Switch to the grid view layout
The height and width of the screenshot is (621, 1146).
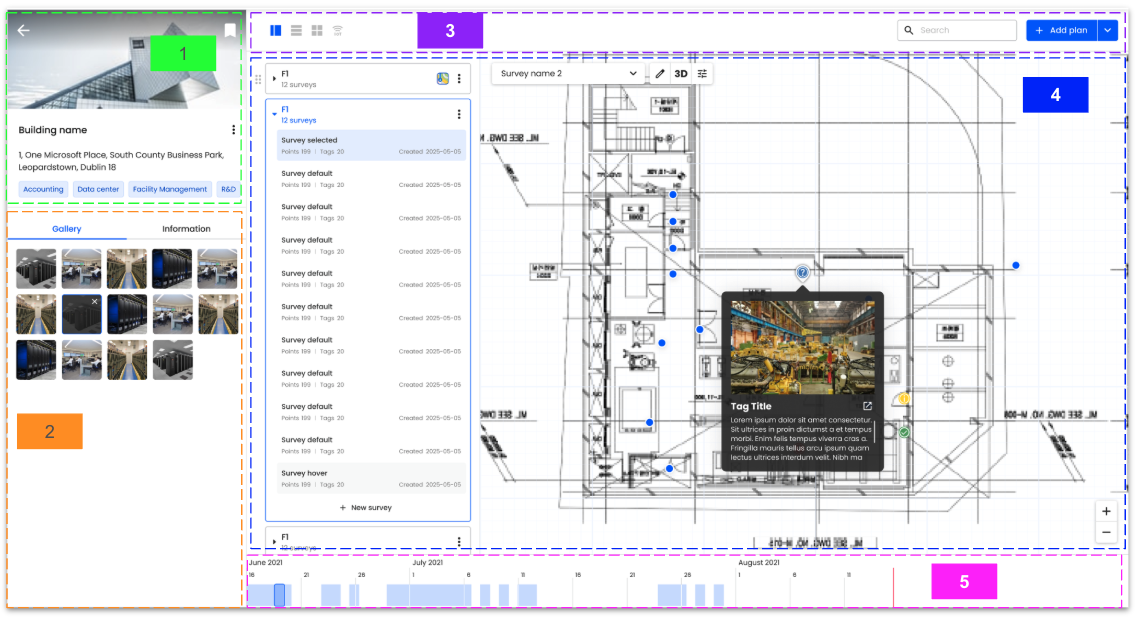[316, 31]
